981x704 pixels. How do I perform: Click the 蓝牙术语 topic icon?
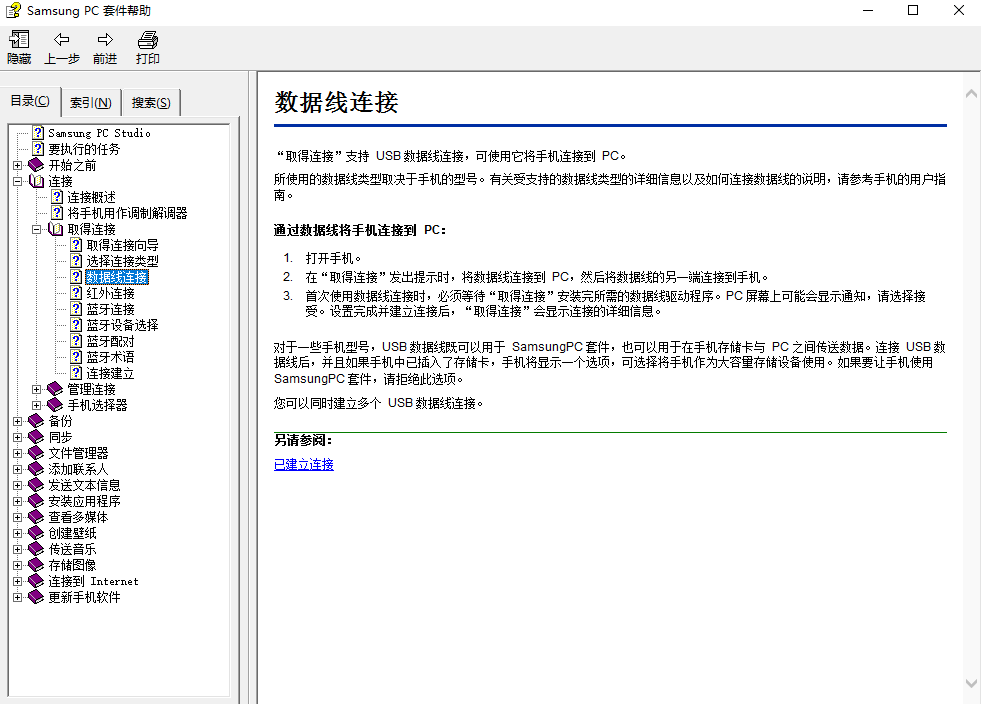tap(76, 357)
